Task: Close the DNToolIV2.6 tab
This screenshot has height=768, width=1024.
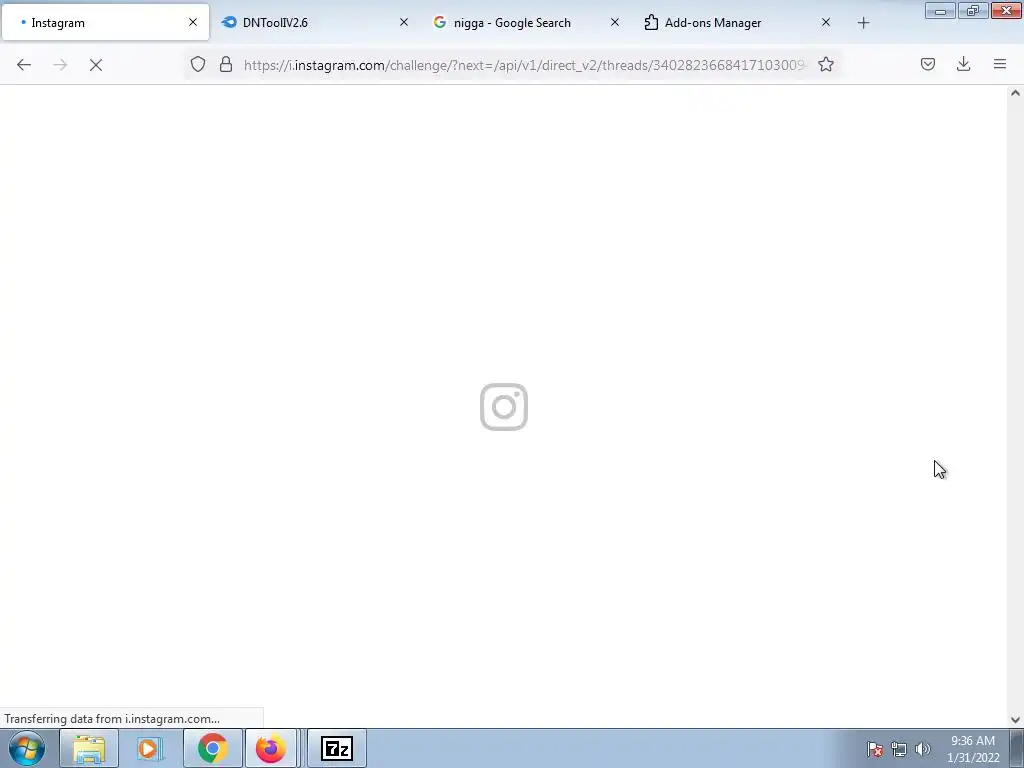Action: 404,23
